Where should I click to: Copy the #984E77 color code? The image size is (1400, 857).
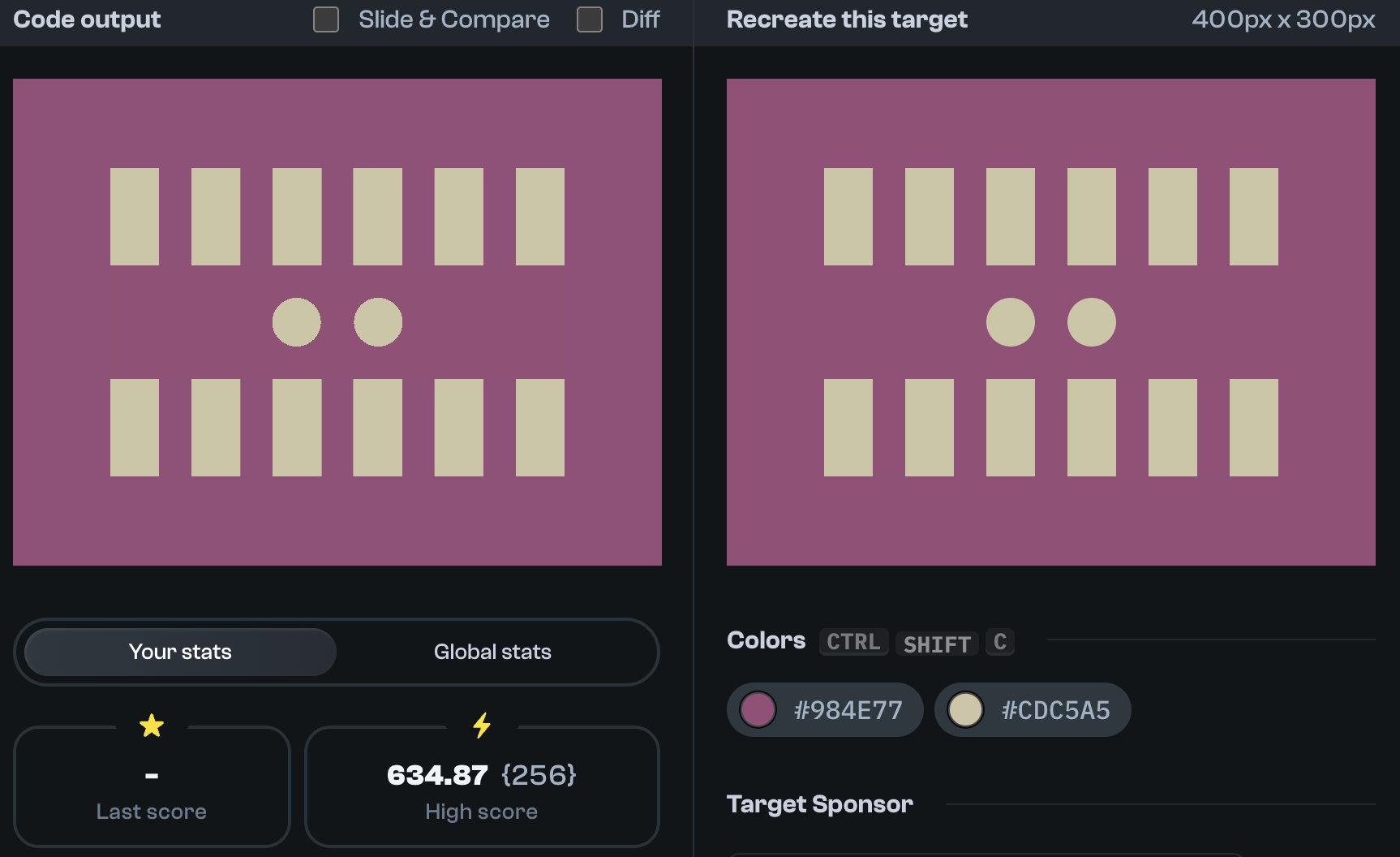[x=848, y=709]
